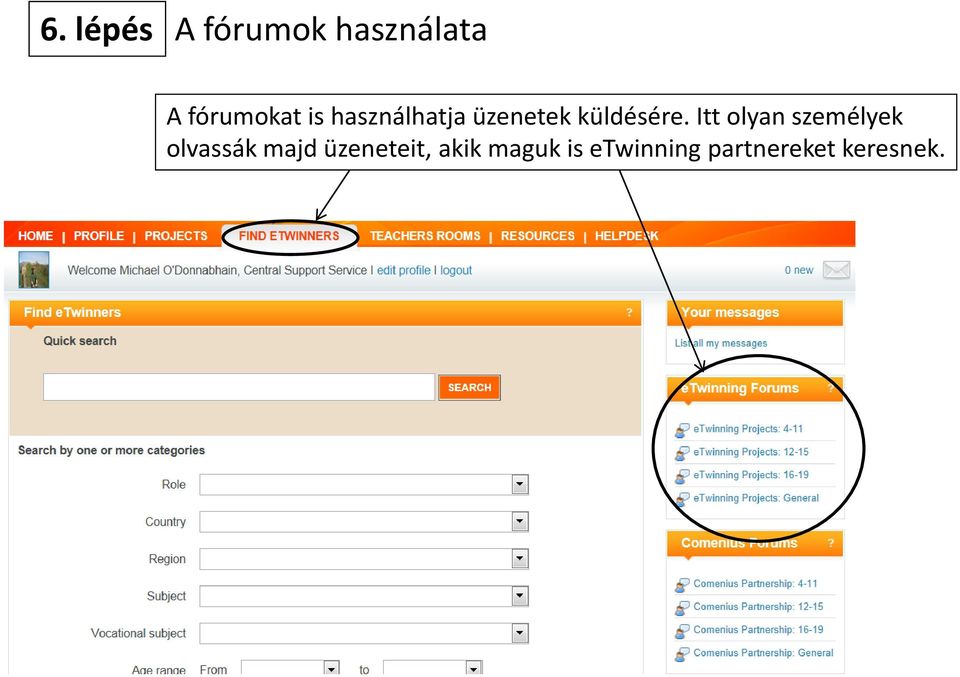Open eTwinning Projects: General forum
This screenshot has height=677, width=960.
tap(756, 498)
